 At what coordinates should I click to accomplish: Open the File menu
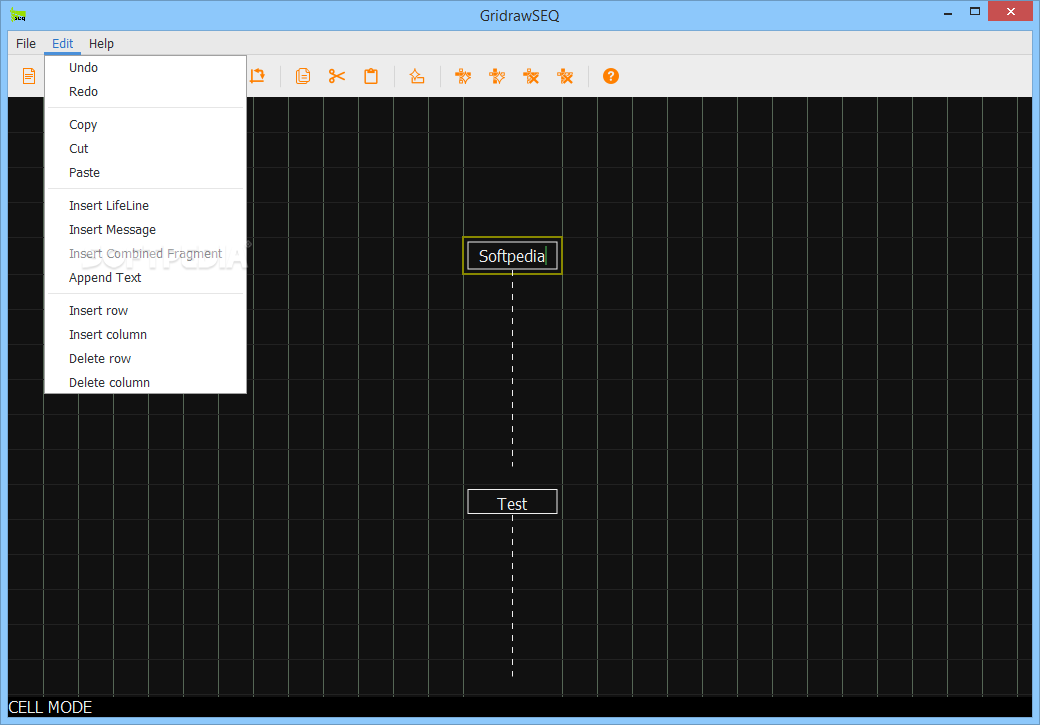[26, 43]
